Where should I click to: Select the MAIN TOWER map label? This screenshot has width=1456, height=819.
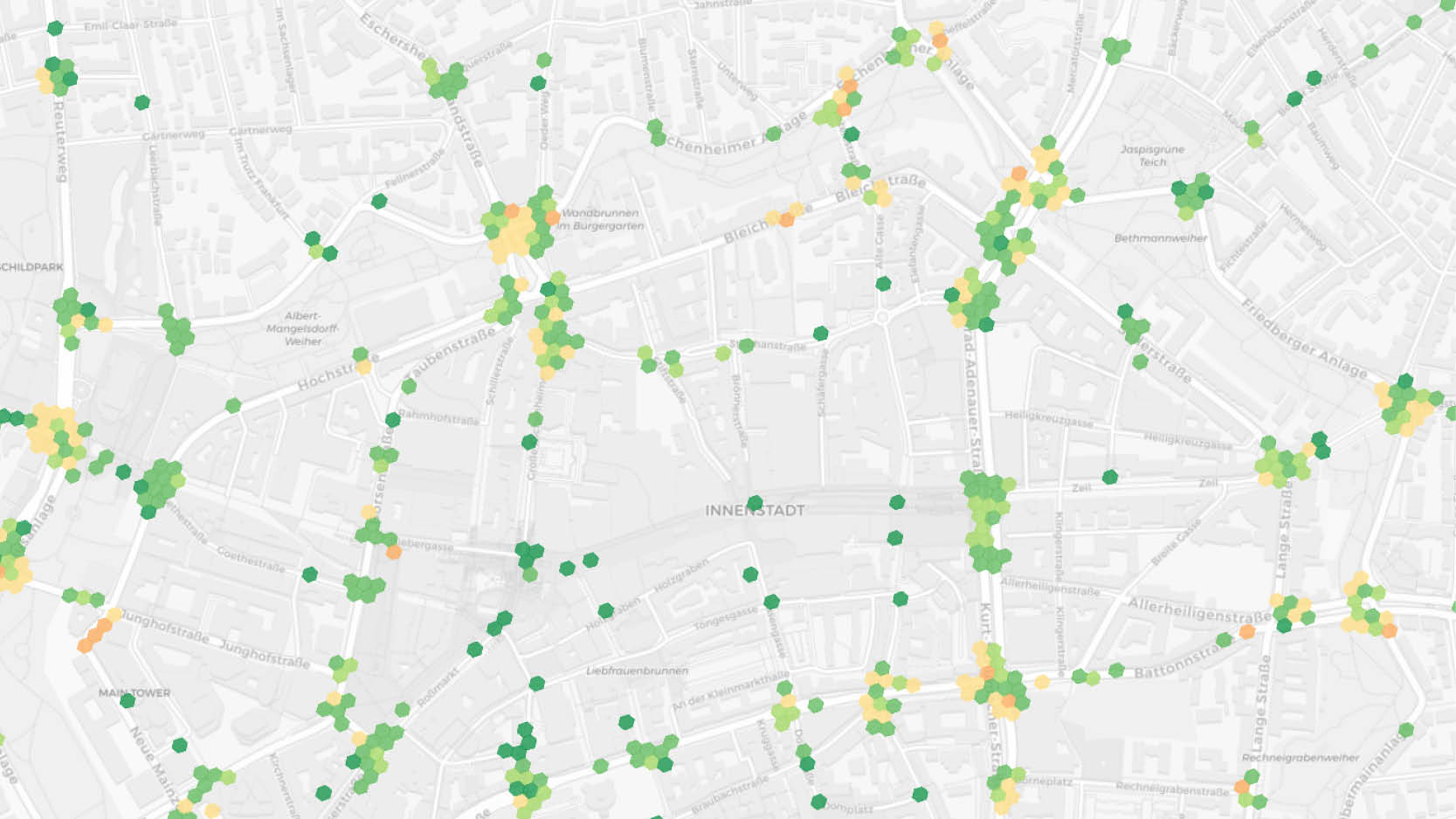[x=134, y=692]
